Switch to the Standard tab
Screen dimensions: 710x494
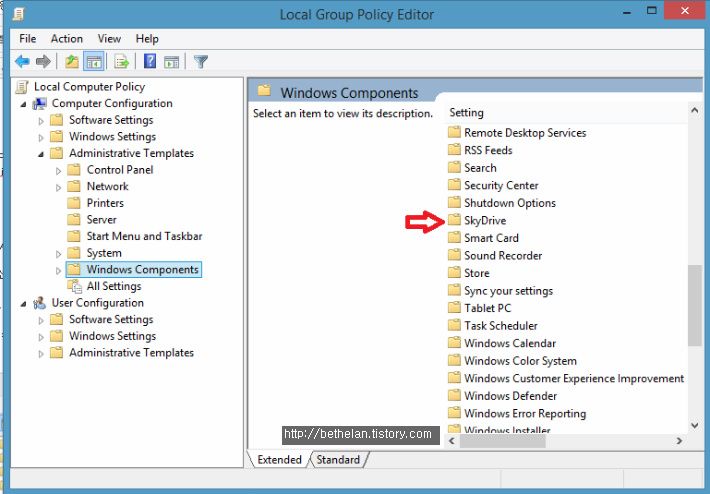(338, 460)
